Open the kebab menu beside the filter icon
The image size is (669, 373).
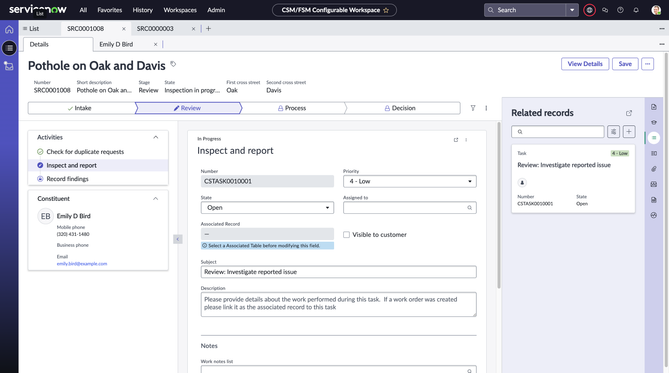click(486, 108)
